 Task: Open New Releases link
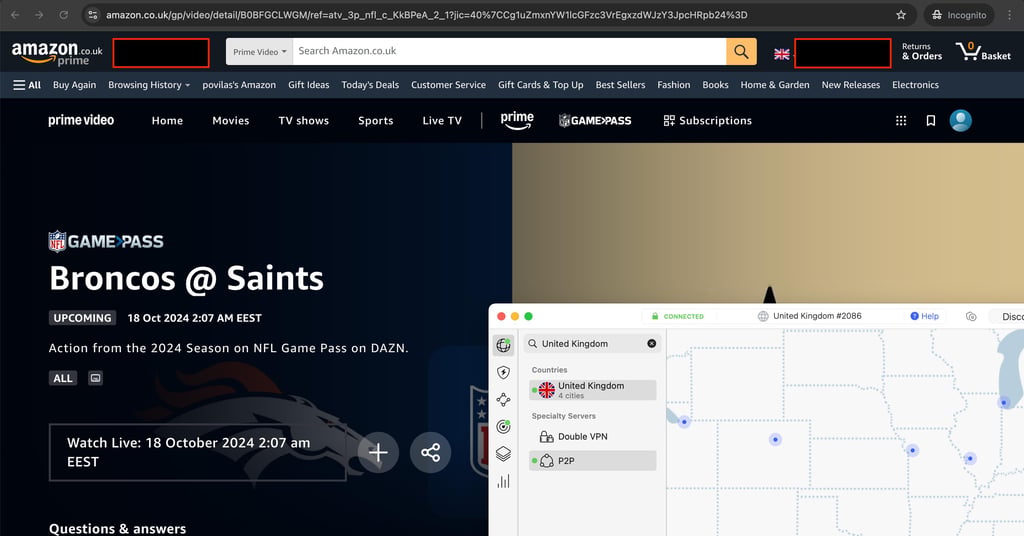tap(850, 85)
